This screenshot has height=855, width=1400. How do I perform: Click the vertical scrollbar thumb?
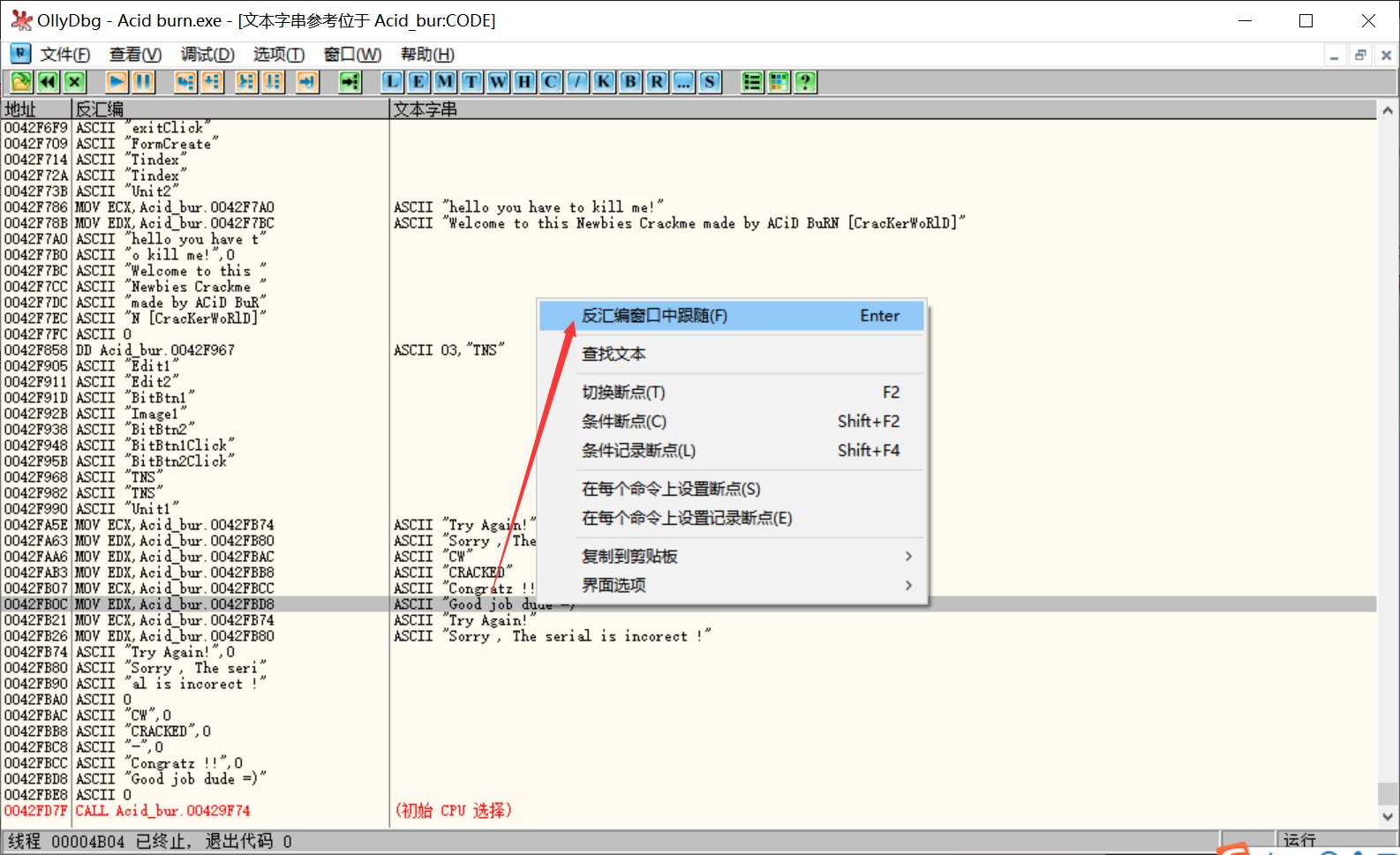[x=1388, y=793]
